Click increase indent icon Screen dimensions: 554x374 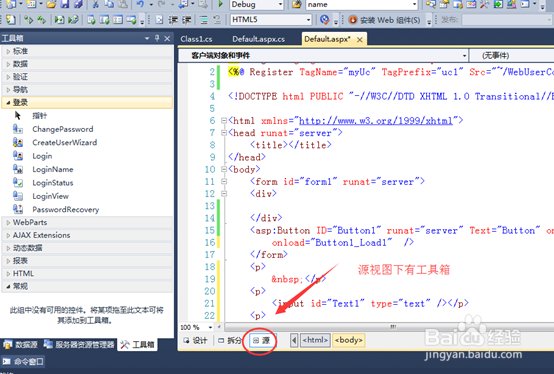tap(186, 20)
